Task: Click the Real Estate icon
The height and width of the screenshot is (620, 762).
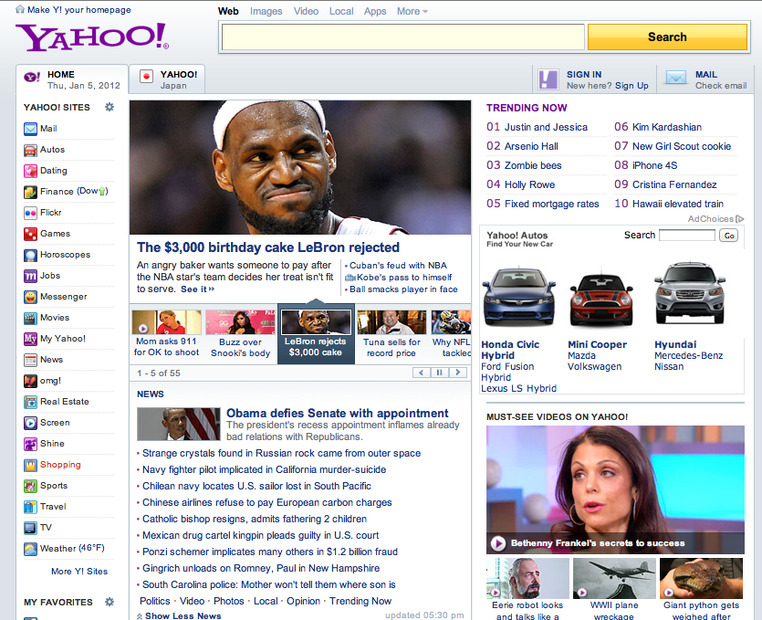Action: tap(30, 402)
